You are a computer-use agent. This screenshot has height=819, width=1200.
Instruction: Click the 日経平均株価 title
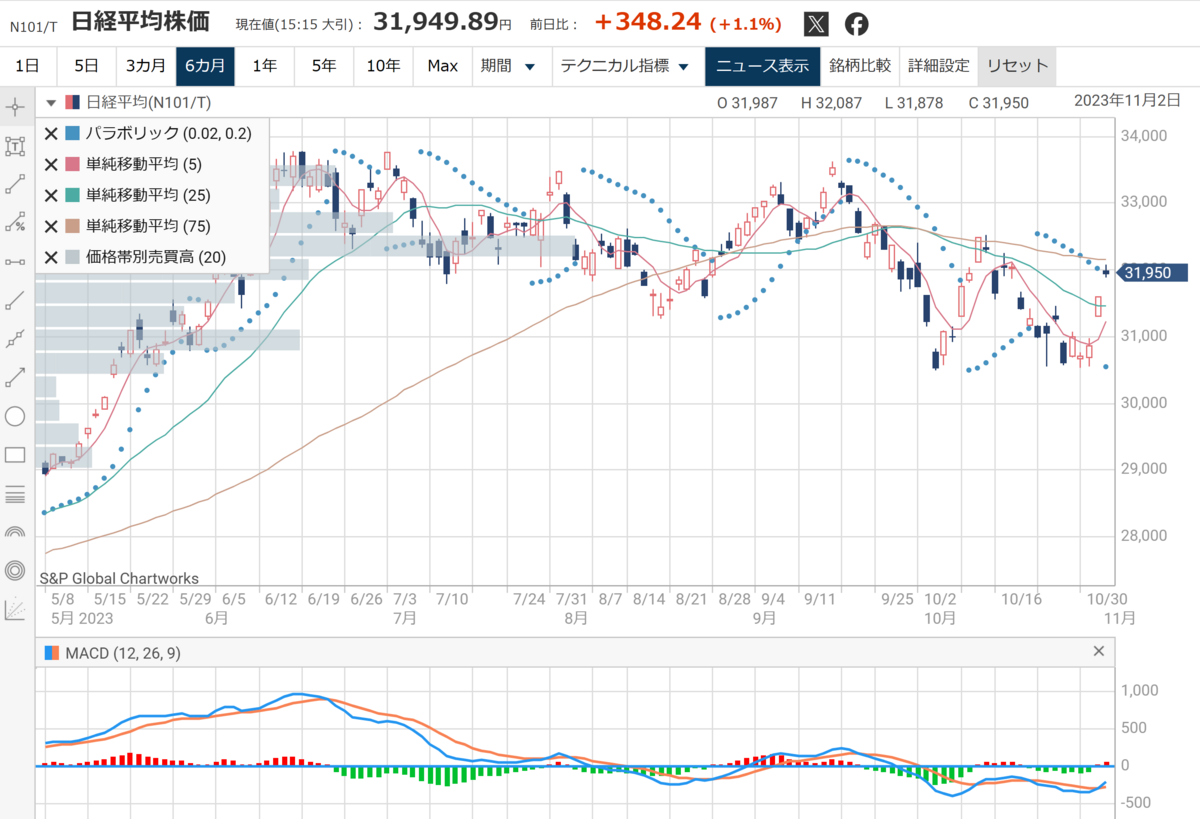pyautogui.click(x=141, y=23)
